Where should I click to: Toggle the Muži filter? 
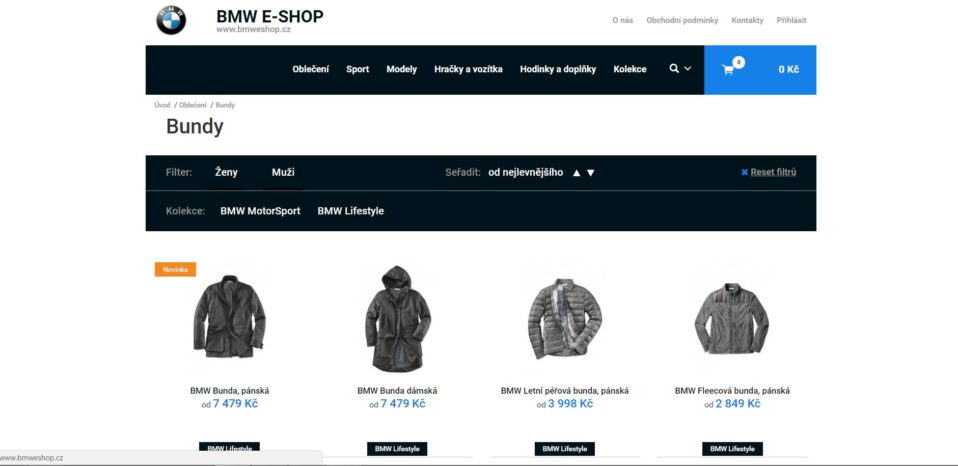283,172
